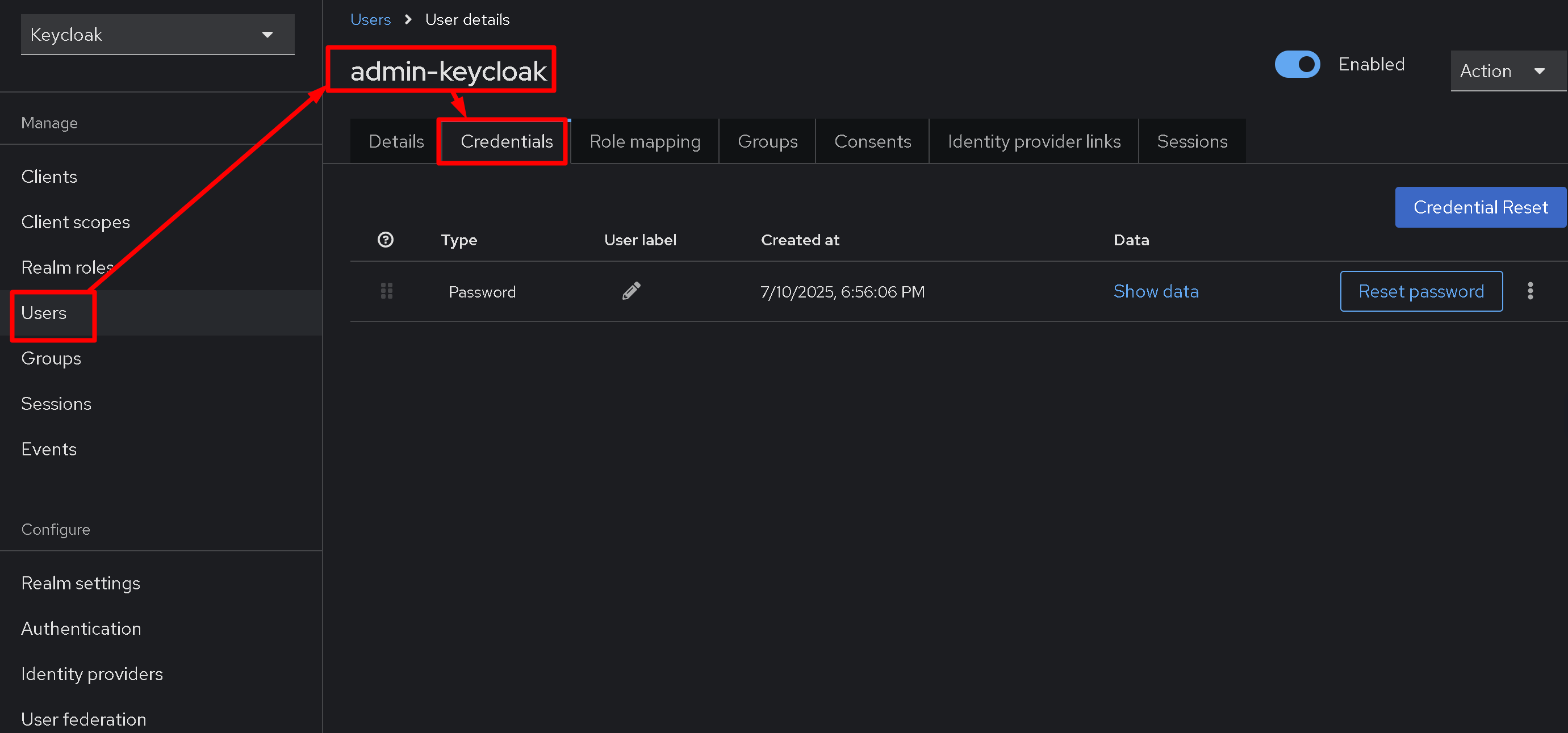Select Users in the sidebar
Image resolution: width=1568 pixels, height=733 pixels.
coord(161,313)
